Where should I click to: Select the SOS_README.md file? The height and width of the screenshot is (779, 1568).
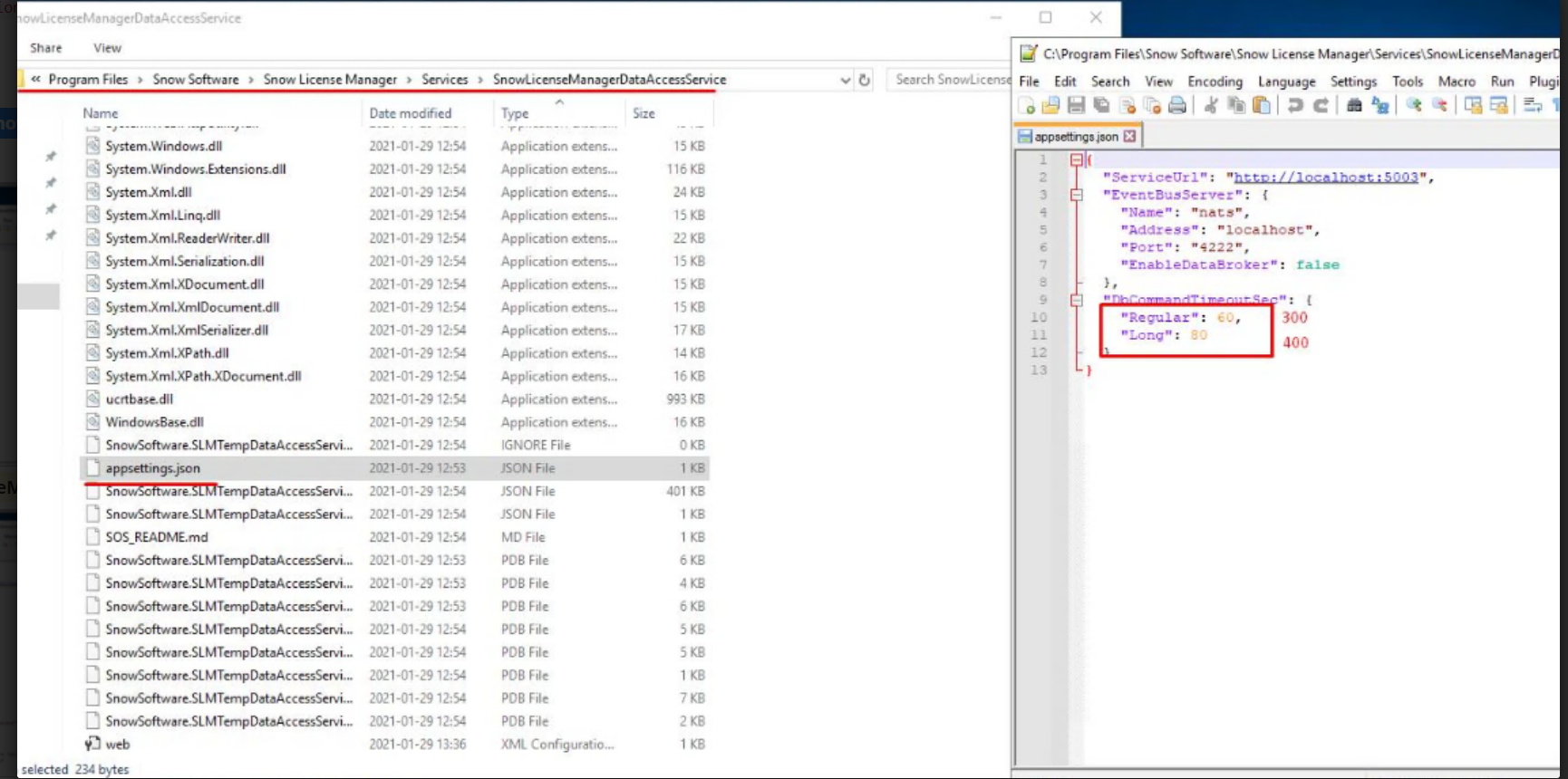point(156,537)
